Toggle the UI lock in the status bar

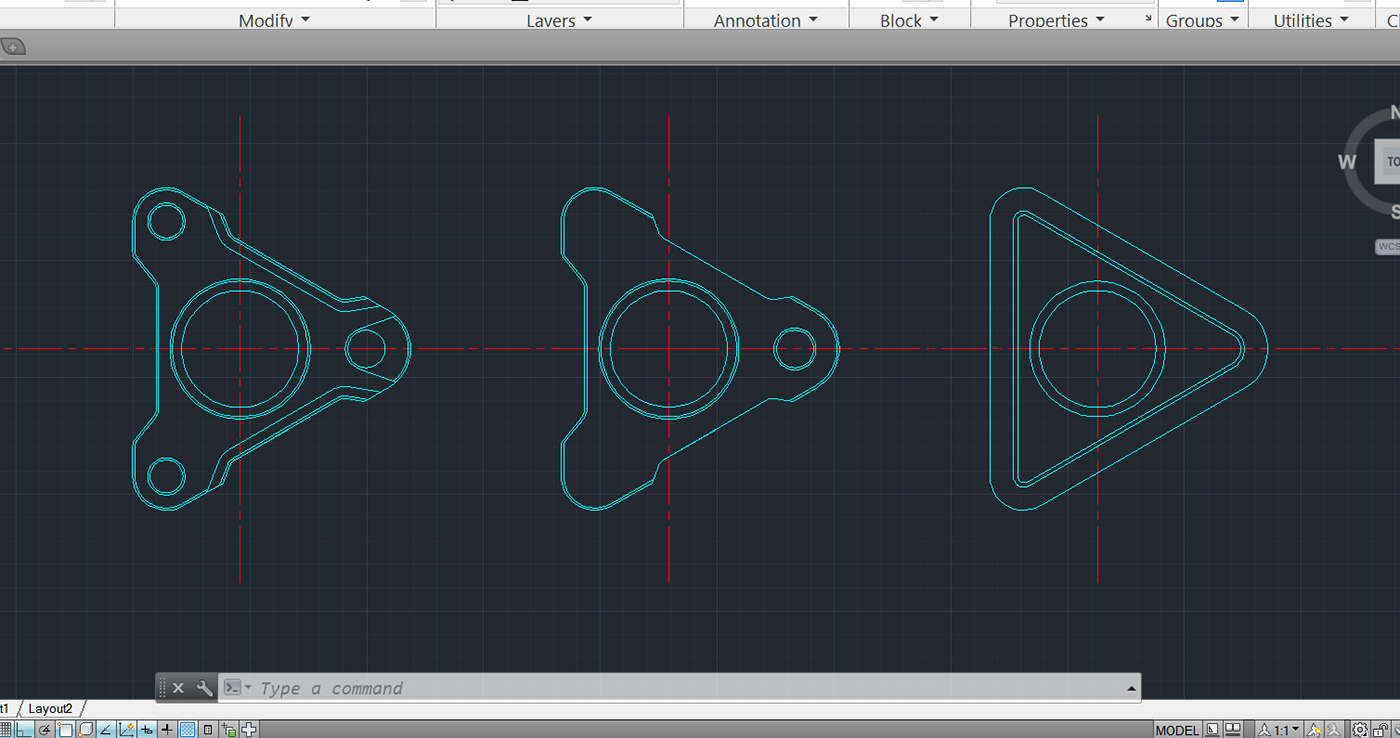[1381, 729]
